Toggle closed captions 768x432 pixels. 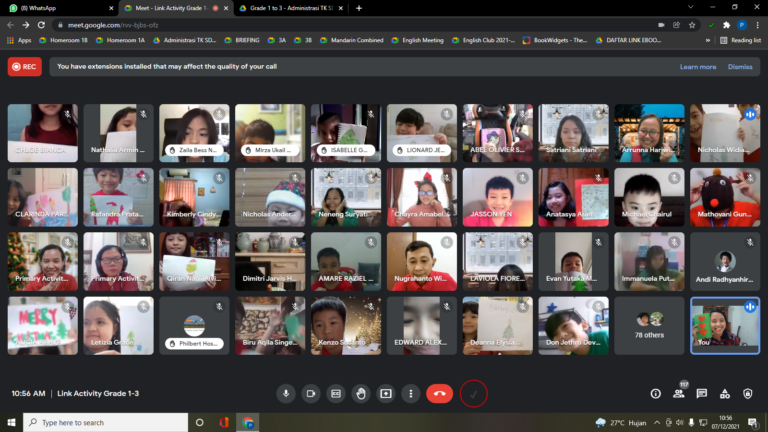(x=336, y=394)
